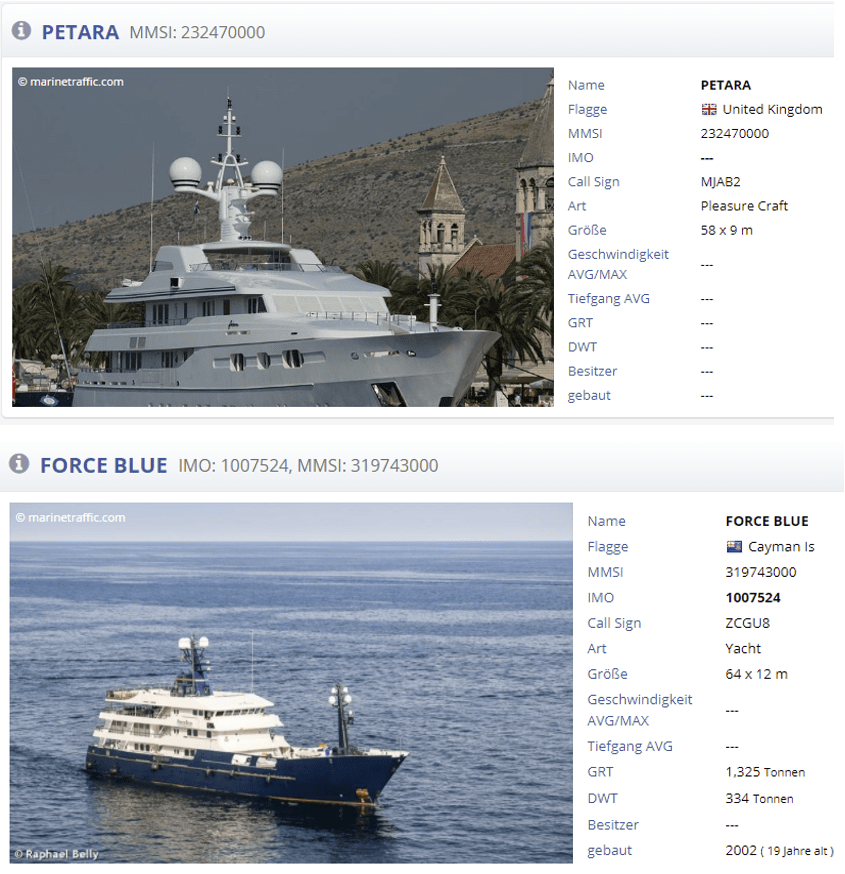Select the United Kingdom flag text
845x874 pixels.
click(x=772, y=109)
